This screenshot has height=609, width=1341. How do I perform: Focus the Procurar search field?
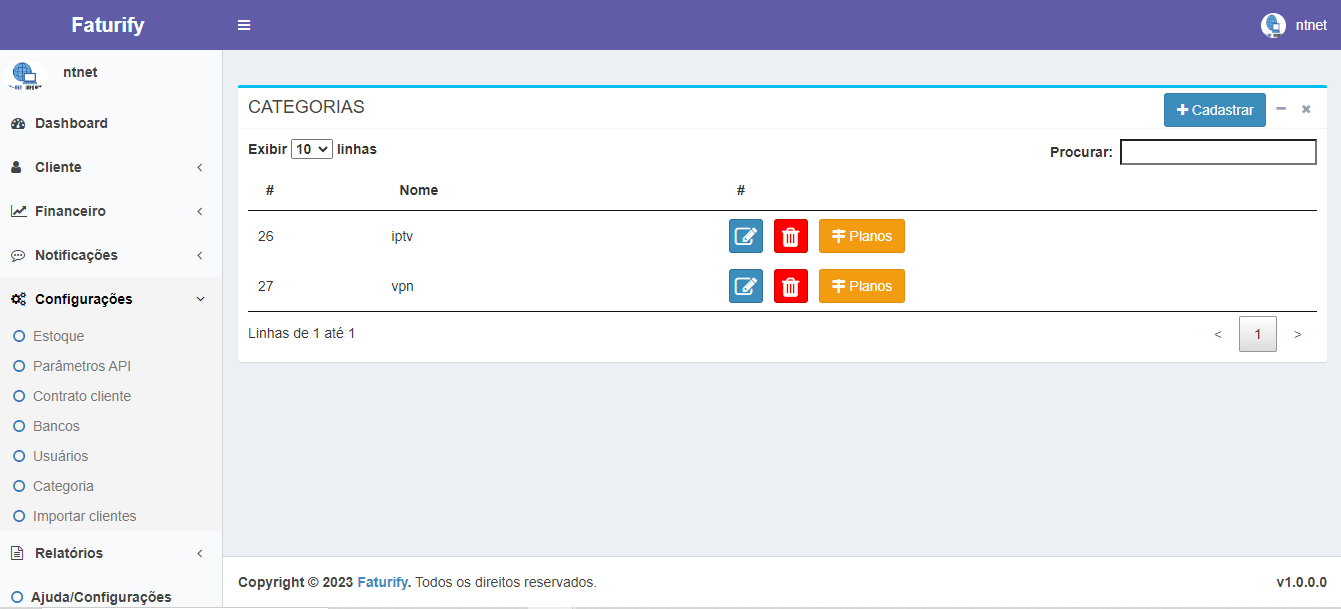point(1217,152)
